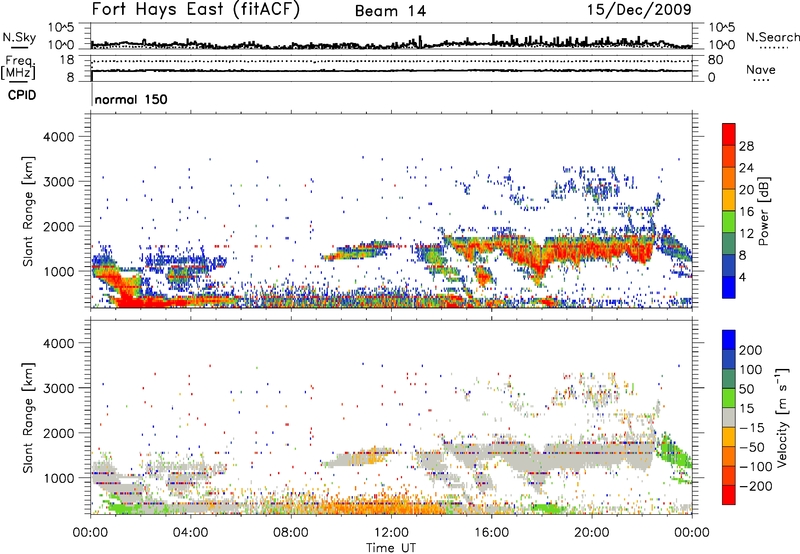Click the 'Nave' legend label
Viewport: 800px width, 554px height.
[x=761, y=70]
